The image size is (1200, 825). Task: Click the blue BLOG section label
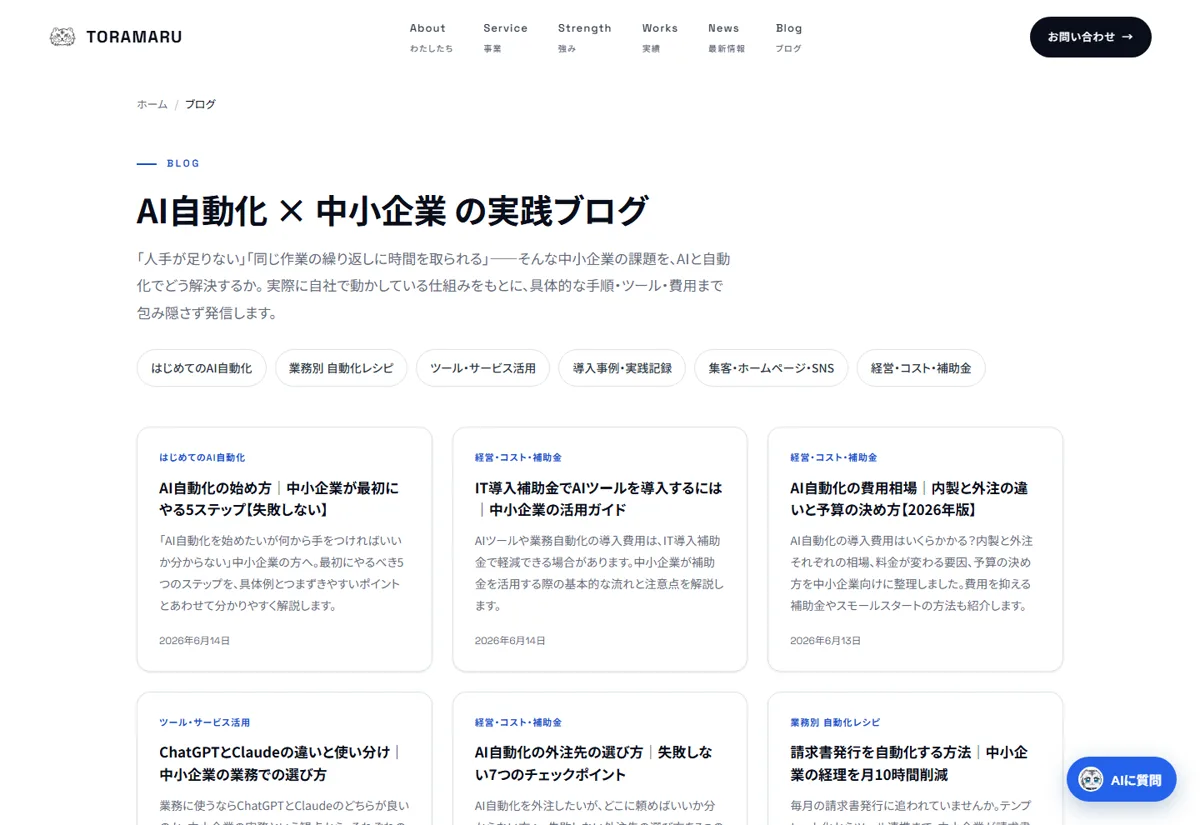[183, 163]
